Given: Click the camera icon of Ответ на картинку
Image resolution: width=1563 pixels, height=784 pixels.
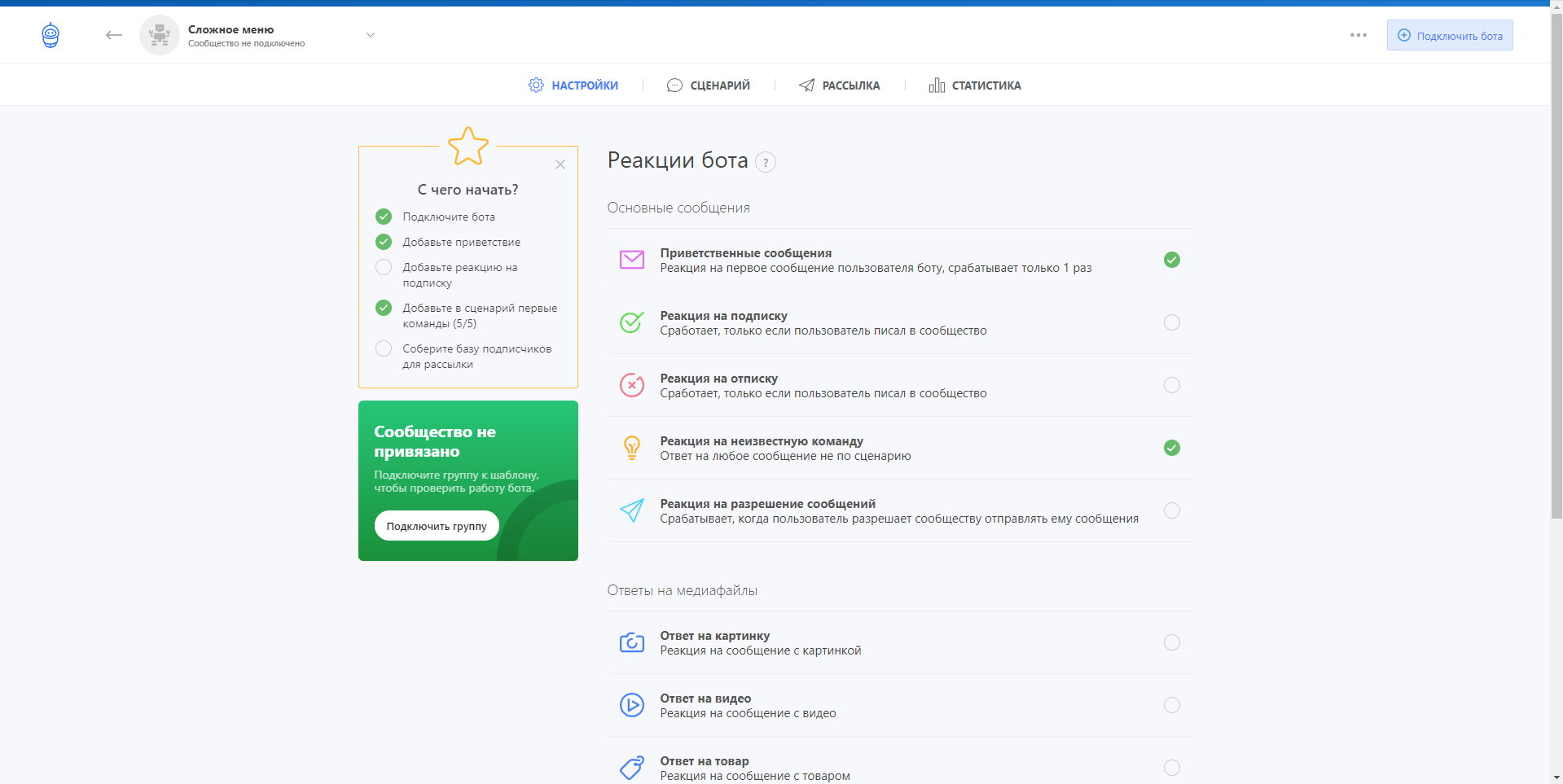Looking at the screenshot, I should [x=632, y=642].
